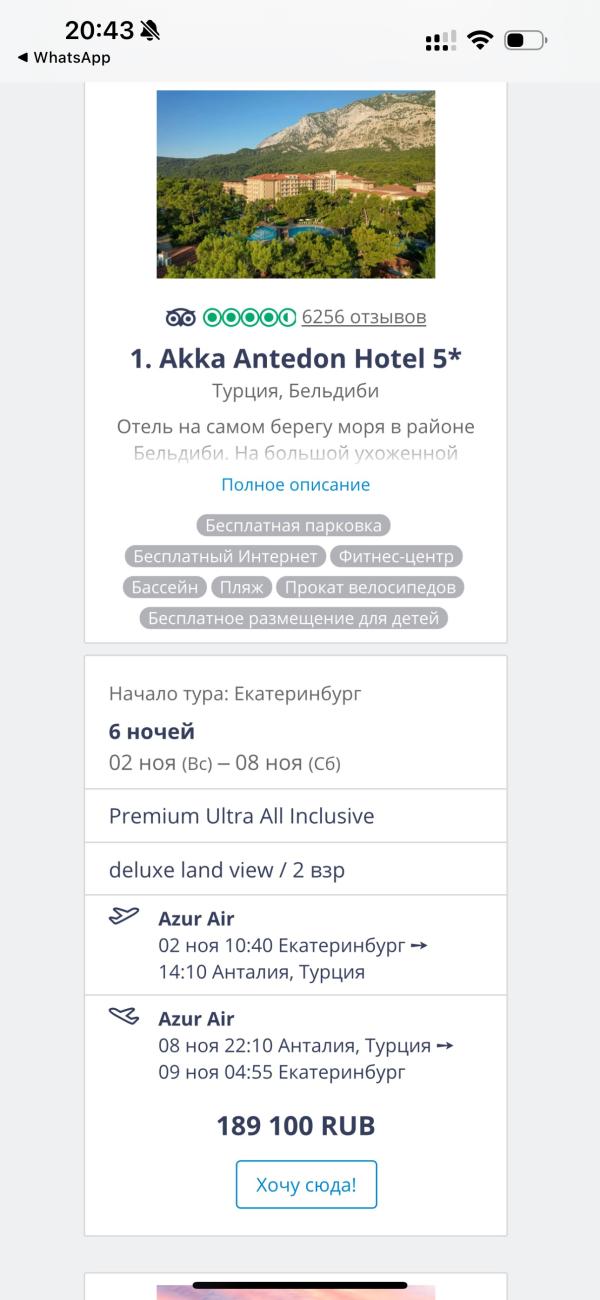Tap the battery indicator icon
The width and height of the screenshot is (600, 1300).
525,40
